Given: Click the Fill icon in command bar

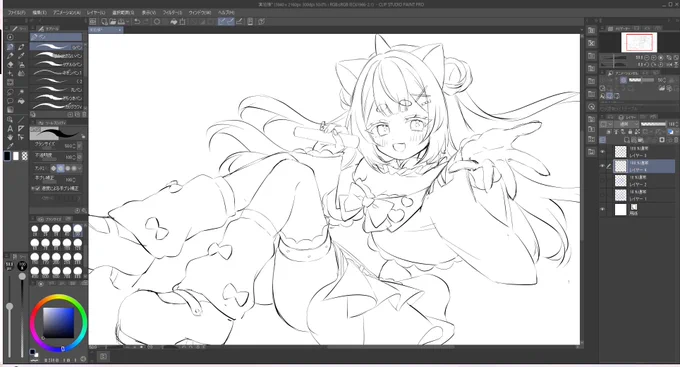Looking at the screenshot, I should pyautogui.click(x=174, y=22).
